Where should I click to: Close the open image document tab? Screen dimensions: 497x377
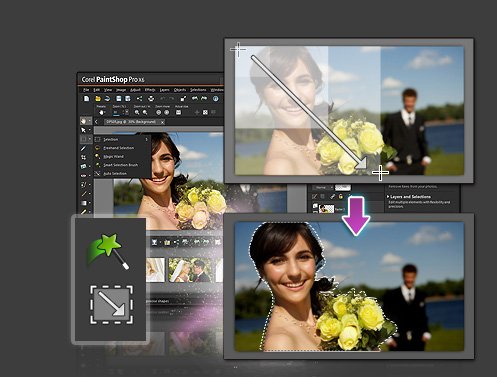162,122
